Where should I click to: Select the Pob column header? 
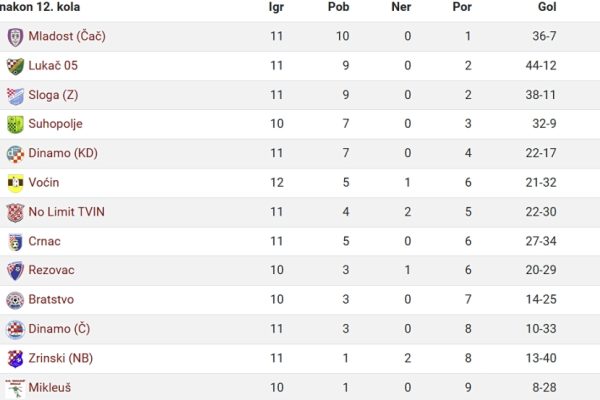[339, 7]
